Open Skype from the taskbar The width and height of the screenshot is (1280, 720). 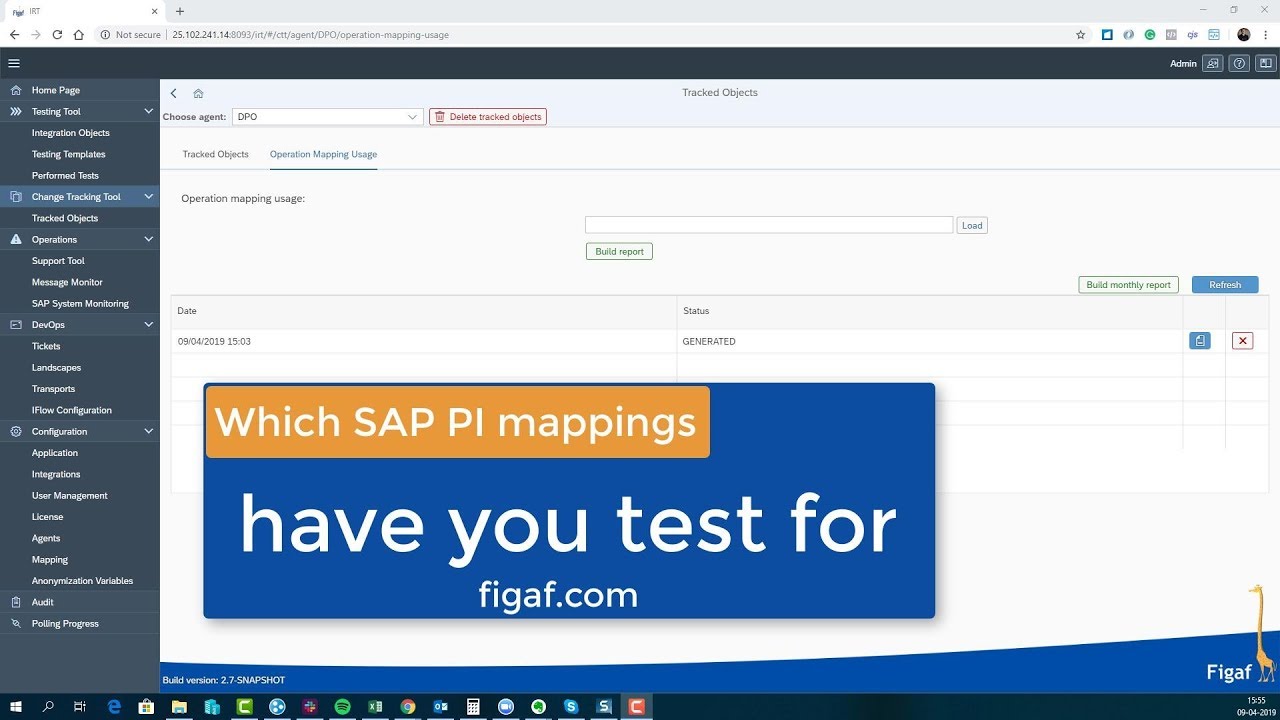pos(571,706)
